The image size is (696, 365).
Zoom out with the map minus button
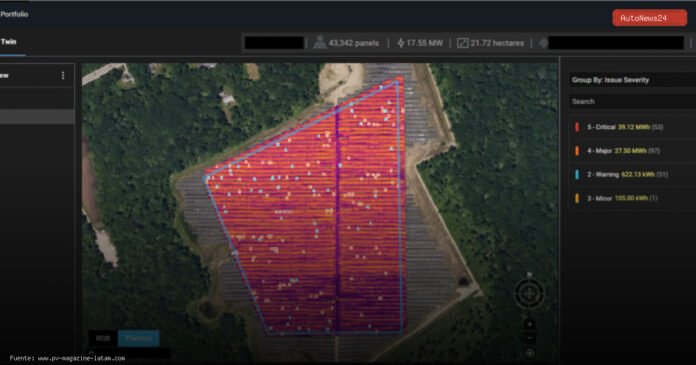click(529, 338)
